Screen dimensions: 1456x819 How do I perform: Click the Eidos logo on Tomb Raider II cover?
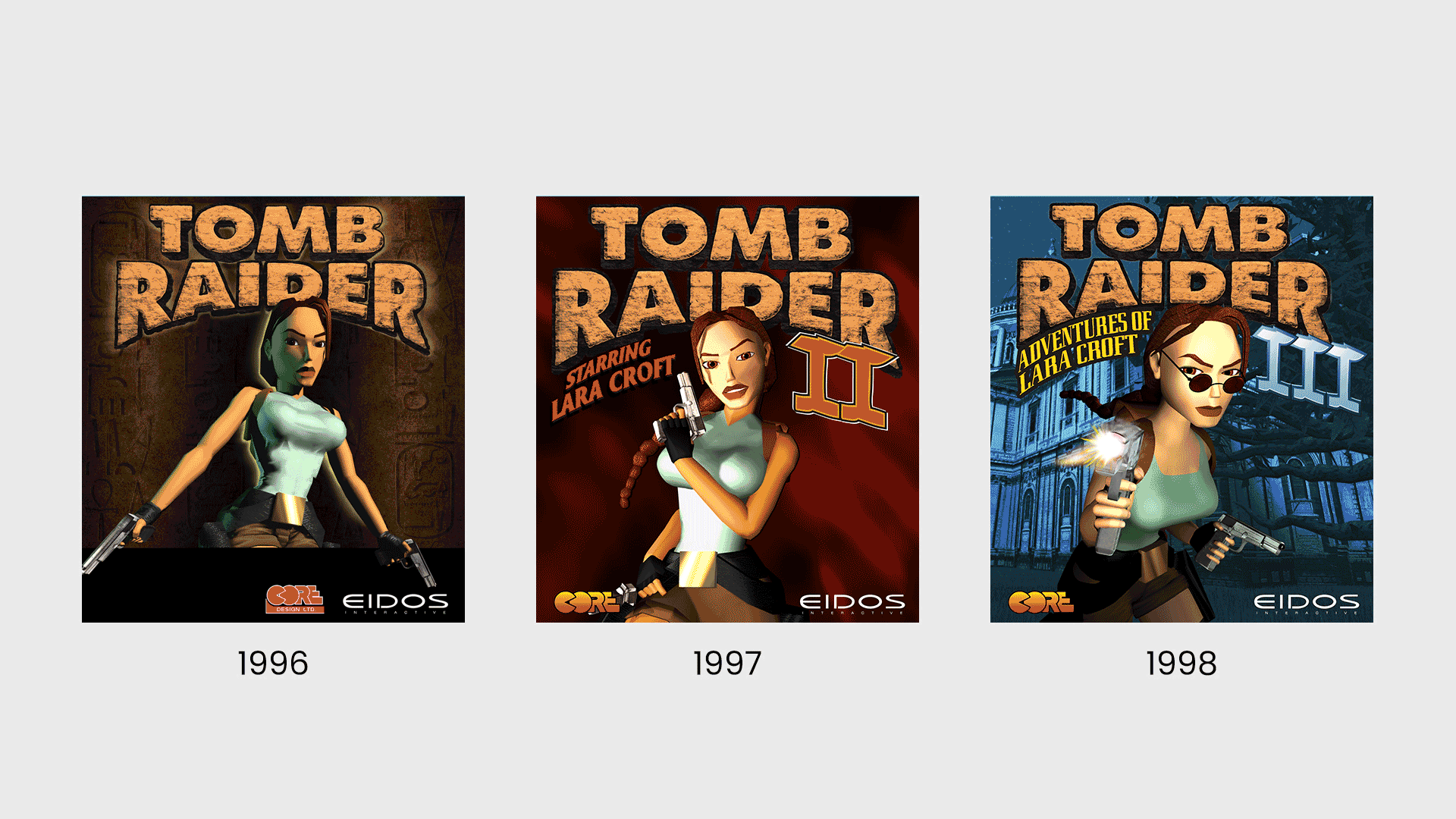click(852, 604)
